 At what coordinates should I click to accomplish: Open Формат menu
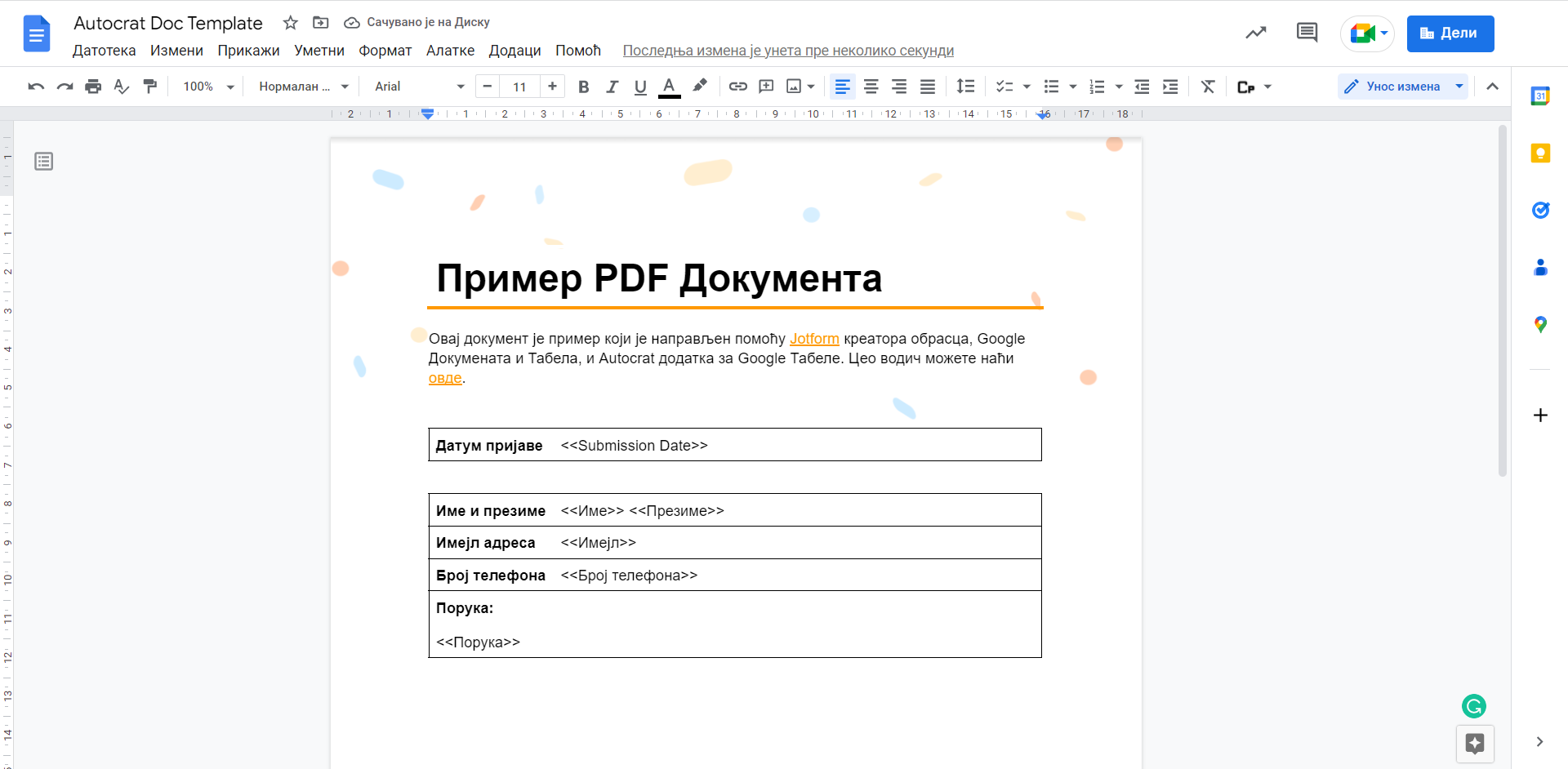pyautogui.click(x=385, y=51)
